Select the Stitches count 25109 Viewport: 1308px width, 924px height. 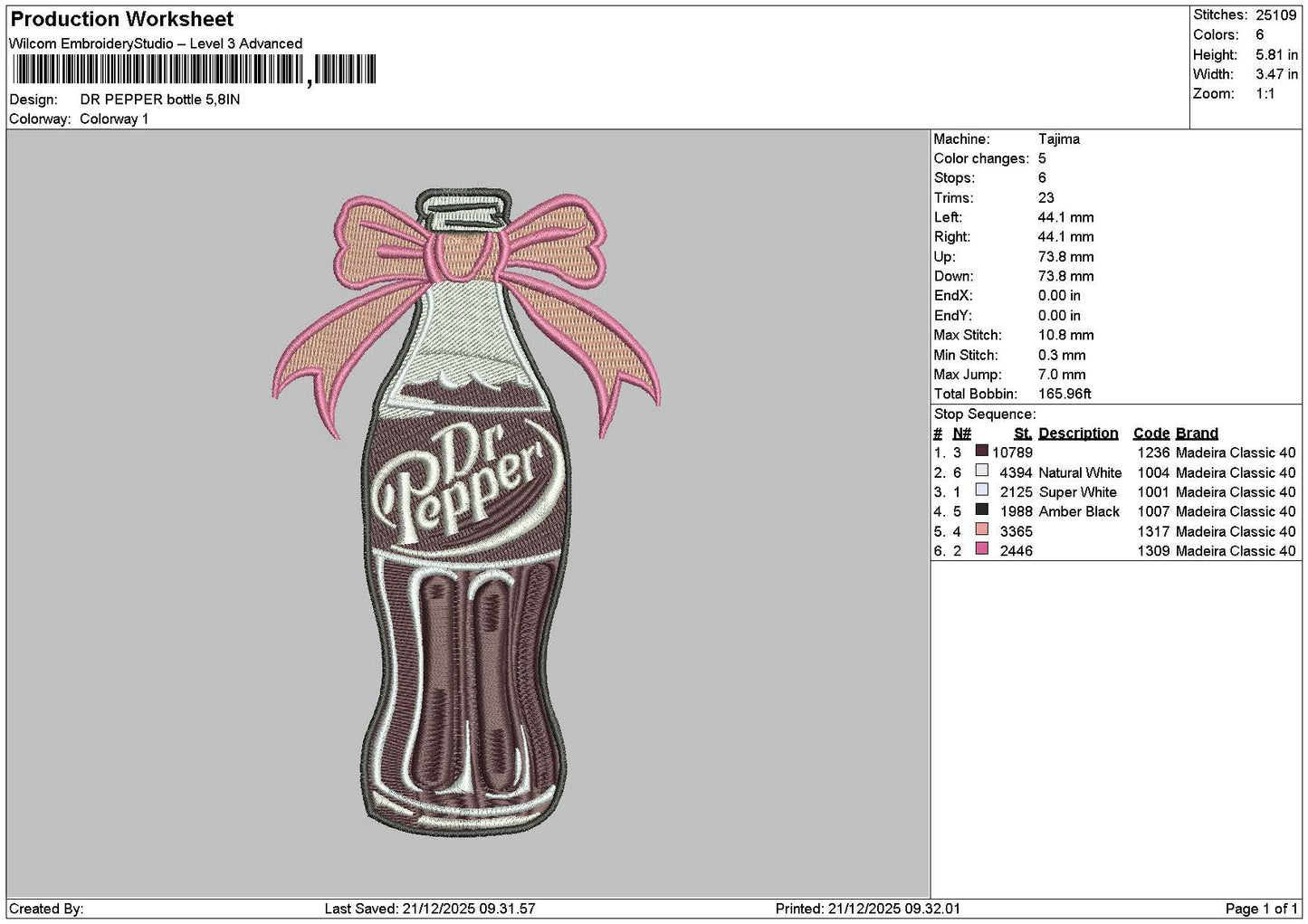click(x=1276, y=14)
